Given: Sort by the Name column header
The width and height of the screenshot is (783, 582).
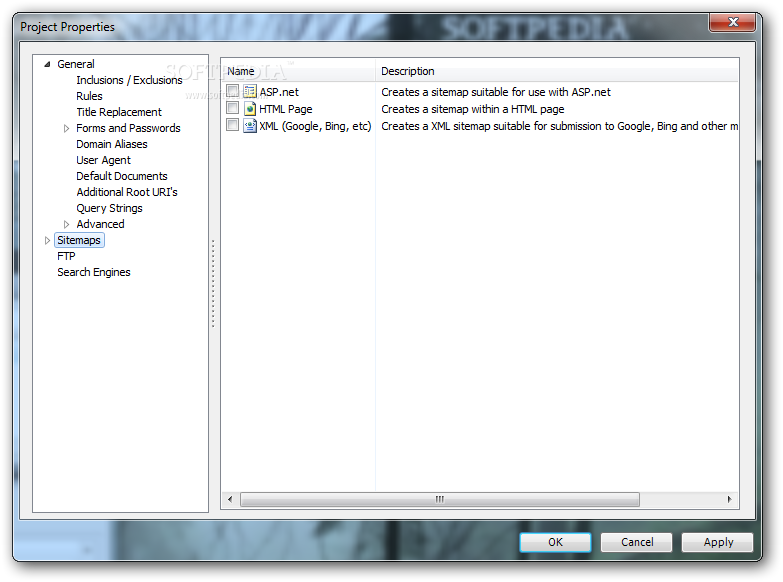Looking at the screenshot, I should click(298, 71).
